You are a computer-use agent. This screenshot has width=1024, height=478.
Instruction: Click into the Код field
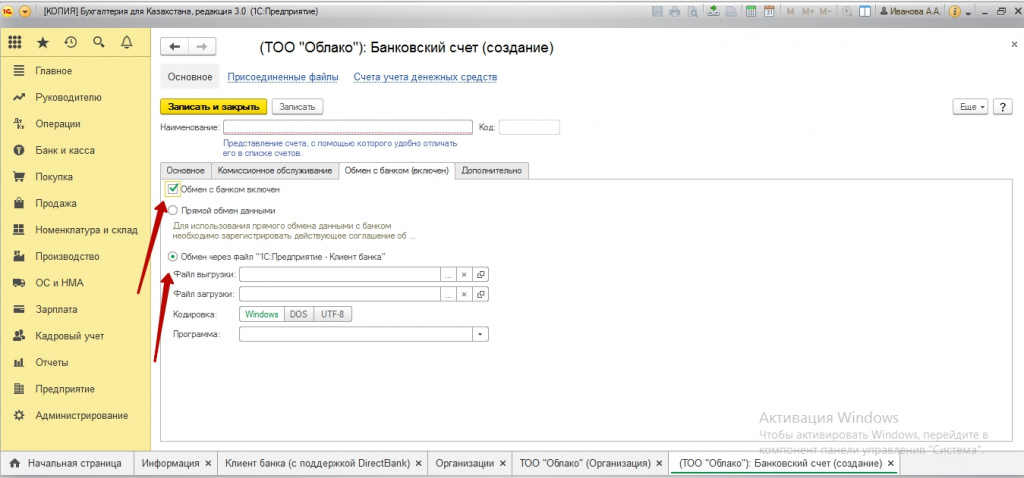530,127
